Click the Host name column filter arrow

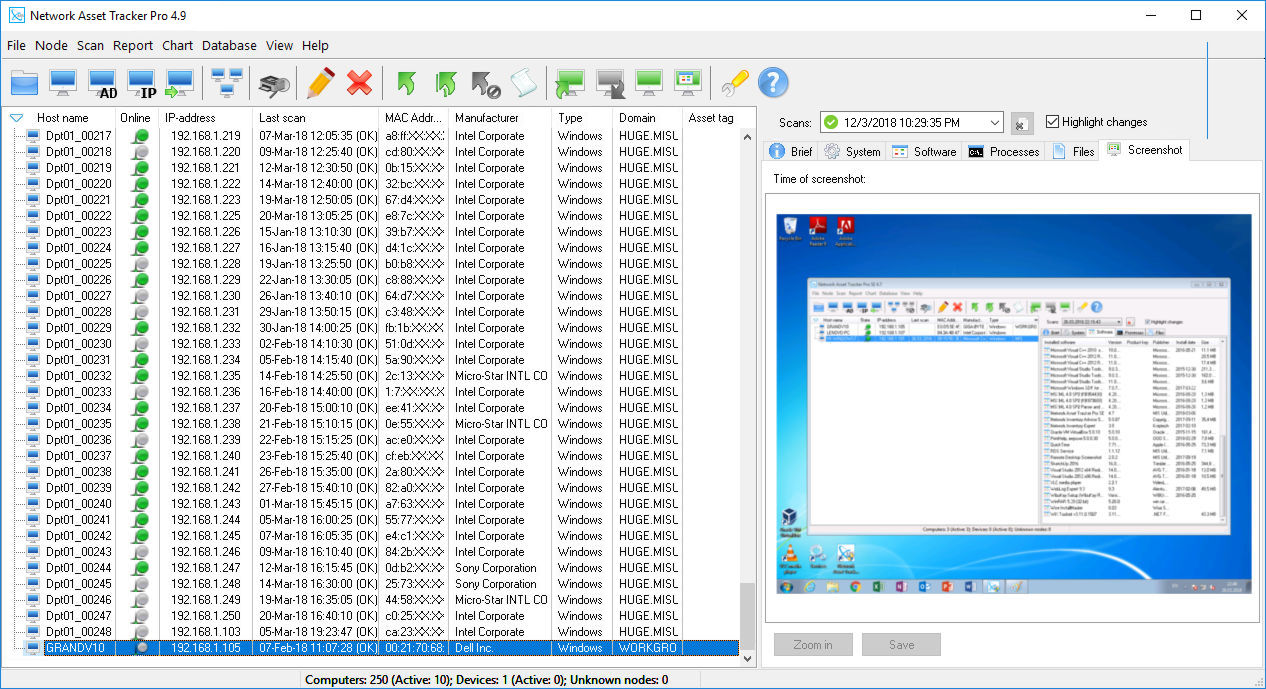15,117
